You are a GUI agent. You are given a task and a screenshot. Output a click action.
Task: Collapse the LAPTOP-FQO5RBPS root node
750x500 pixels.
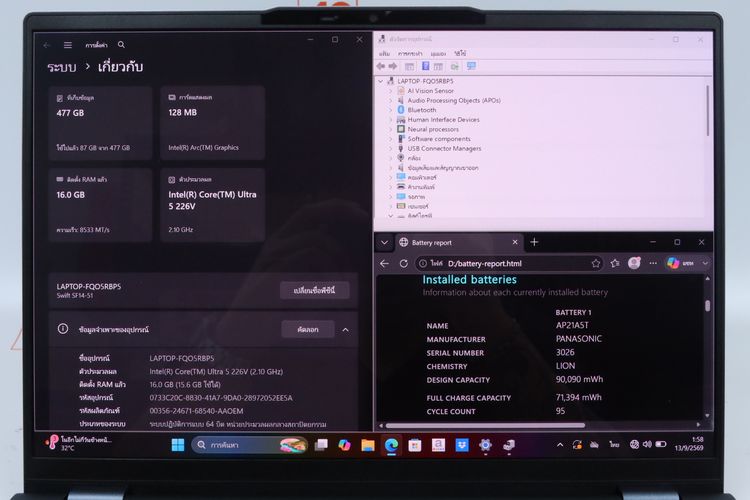(x=381, y=81)
